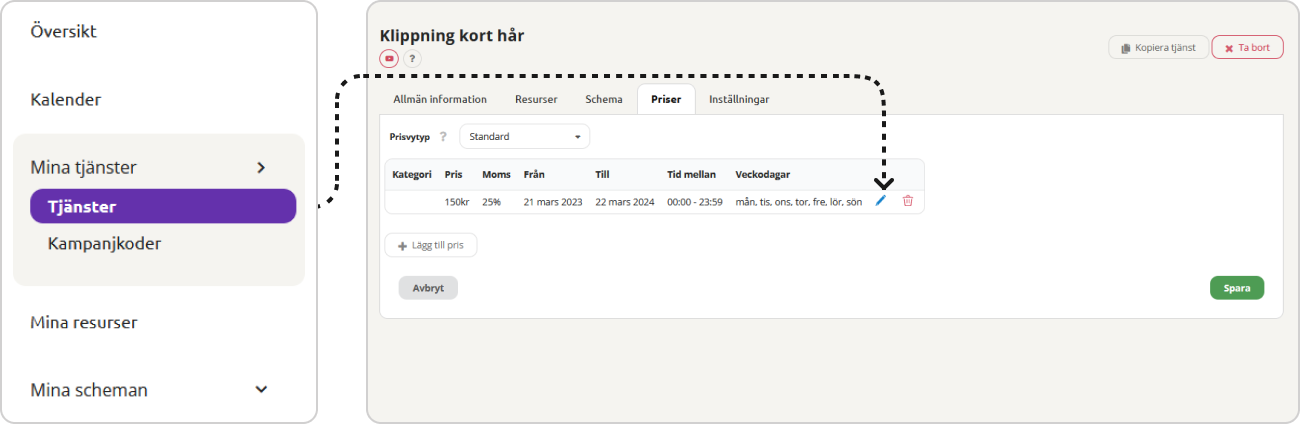
Task: Click the help question mark below the service title
Action: (x=412, y=59)
